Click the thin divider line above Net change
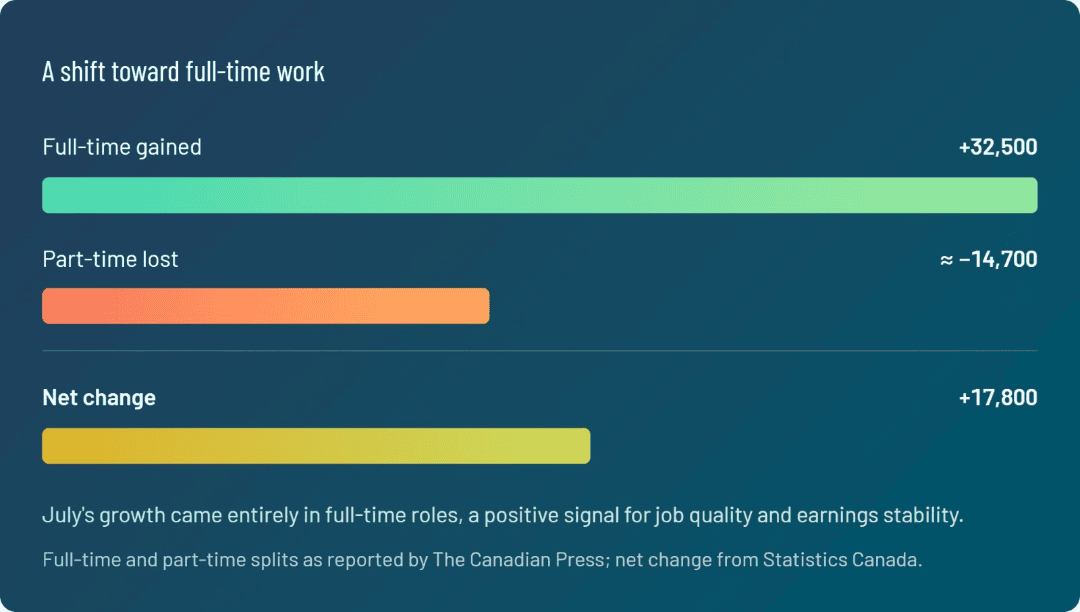Screen dimensions: 1080x612 (540, 350)
